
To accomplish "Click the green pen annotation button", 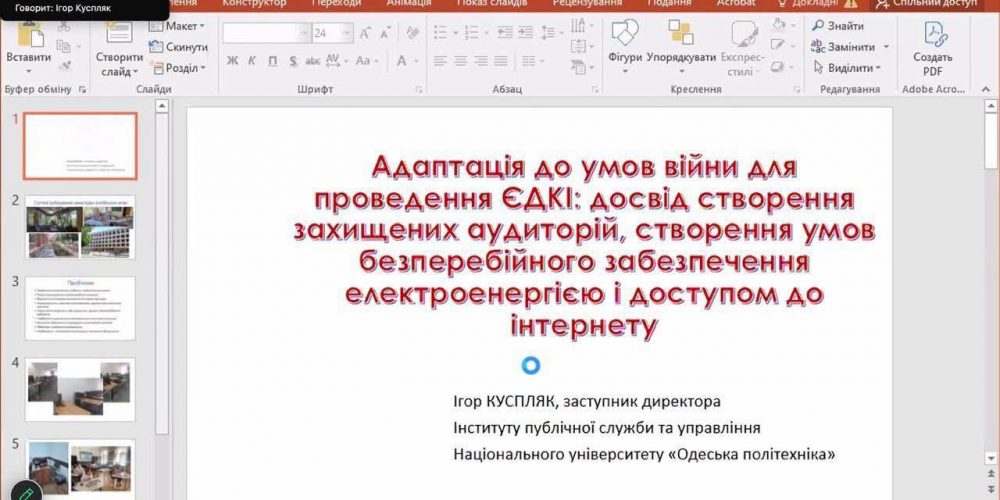I will click(x=26, y=492).
